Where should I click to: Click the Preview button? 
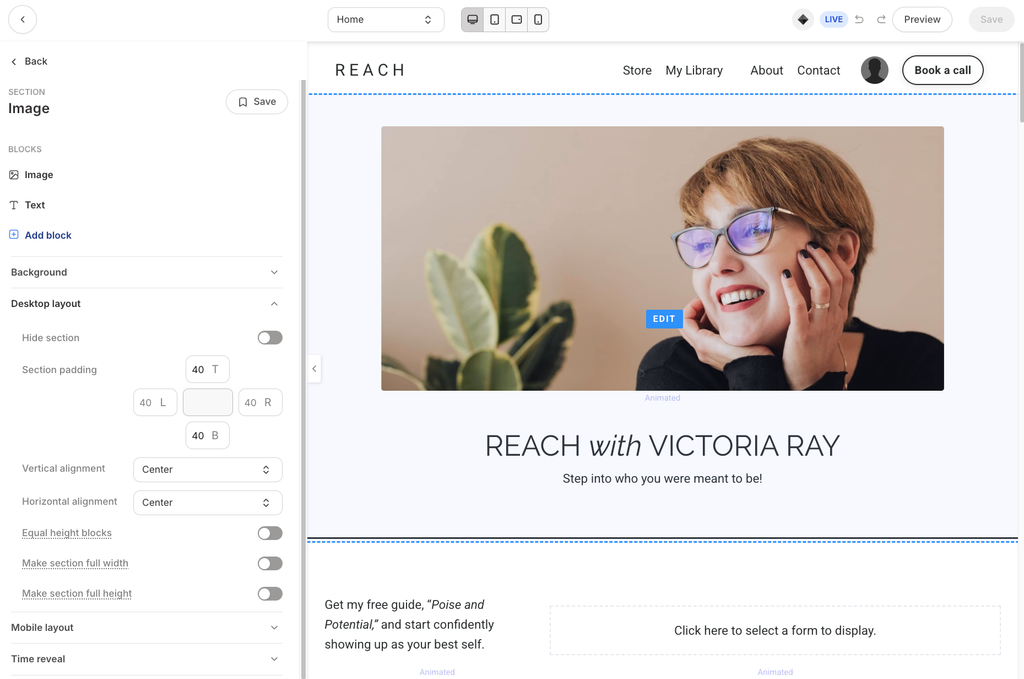click(922, 20)
